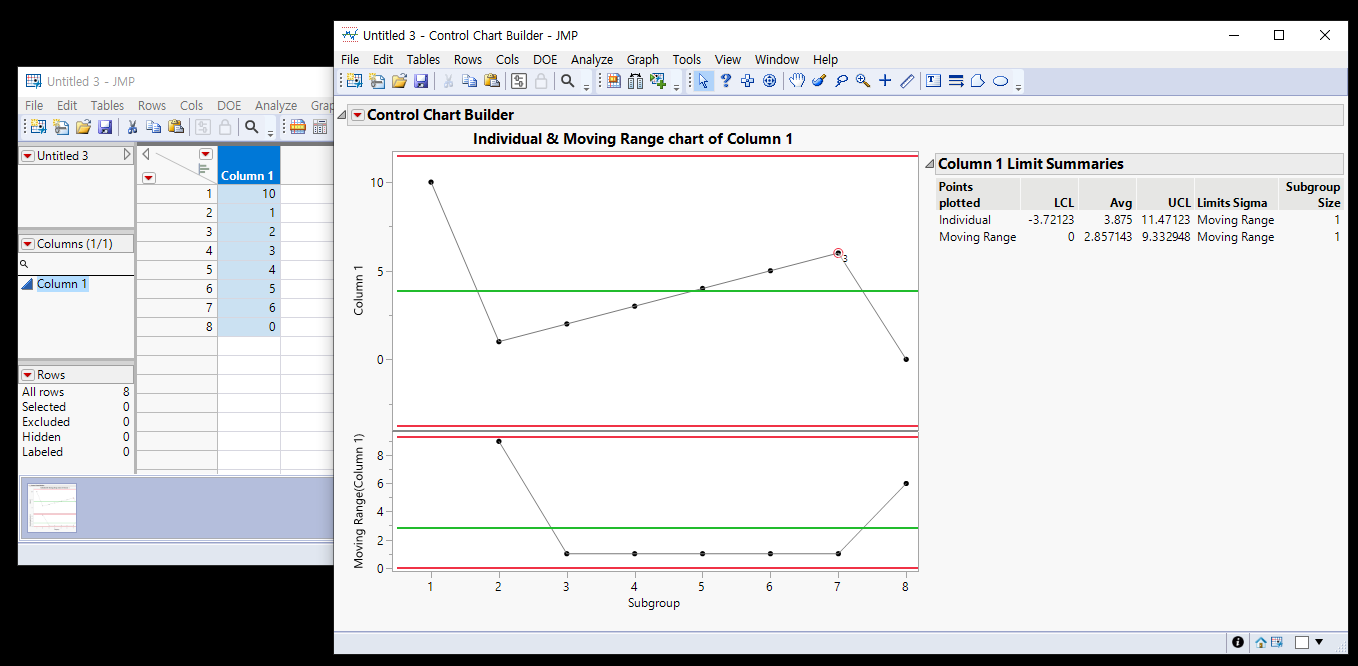
Task: Select the Crosshairs tool
Action: coord(886,80)
